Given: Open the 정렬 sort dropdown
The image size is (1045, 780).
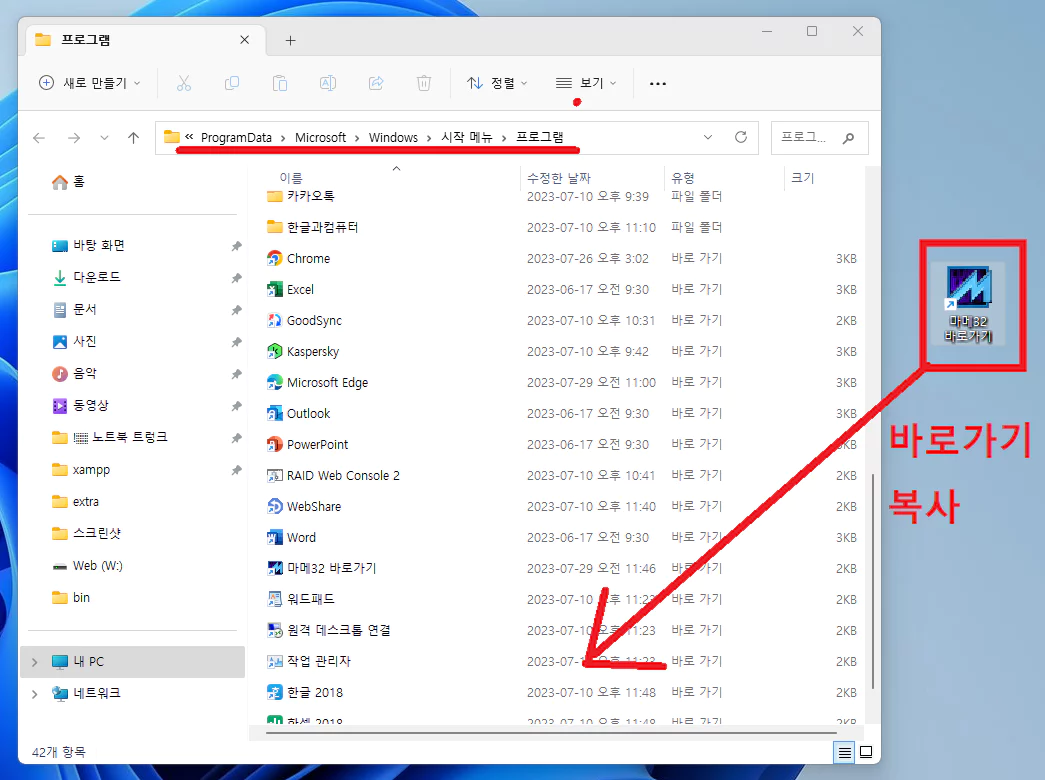Looking at the screenshot, I should [x=497, y=83].
